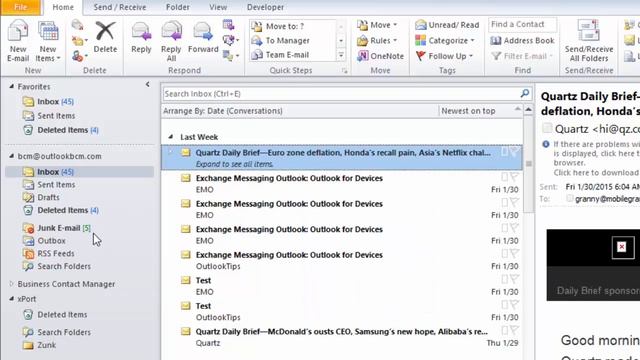Viewport: 640px width, 360px height.
Task: Expand the Quick Steps gallery
Action: [341, 55]
